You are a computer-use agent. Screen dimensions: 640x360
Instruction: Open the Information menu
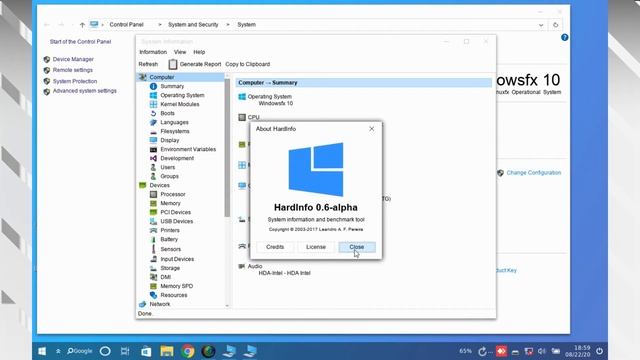153,52
